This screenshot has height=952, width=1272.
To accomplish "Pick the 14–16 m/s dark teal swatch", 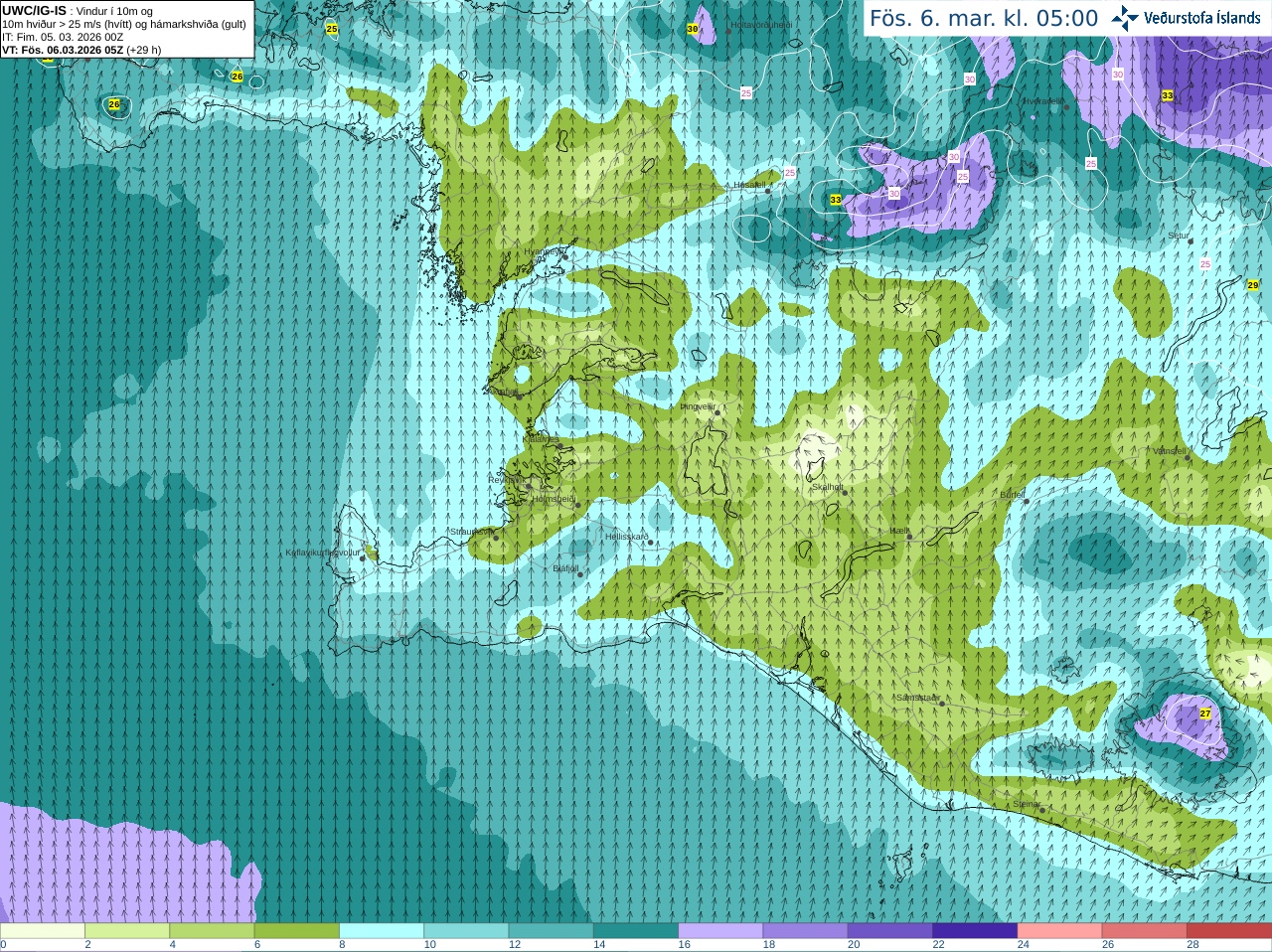I will (636, 931).
